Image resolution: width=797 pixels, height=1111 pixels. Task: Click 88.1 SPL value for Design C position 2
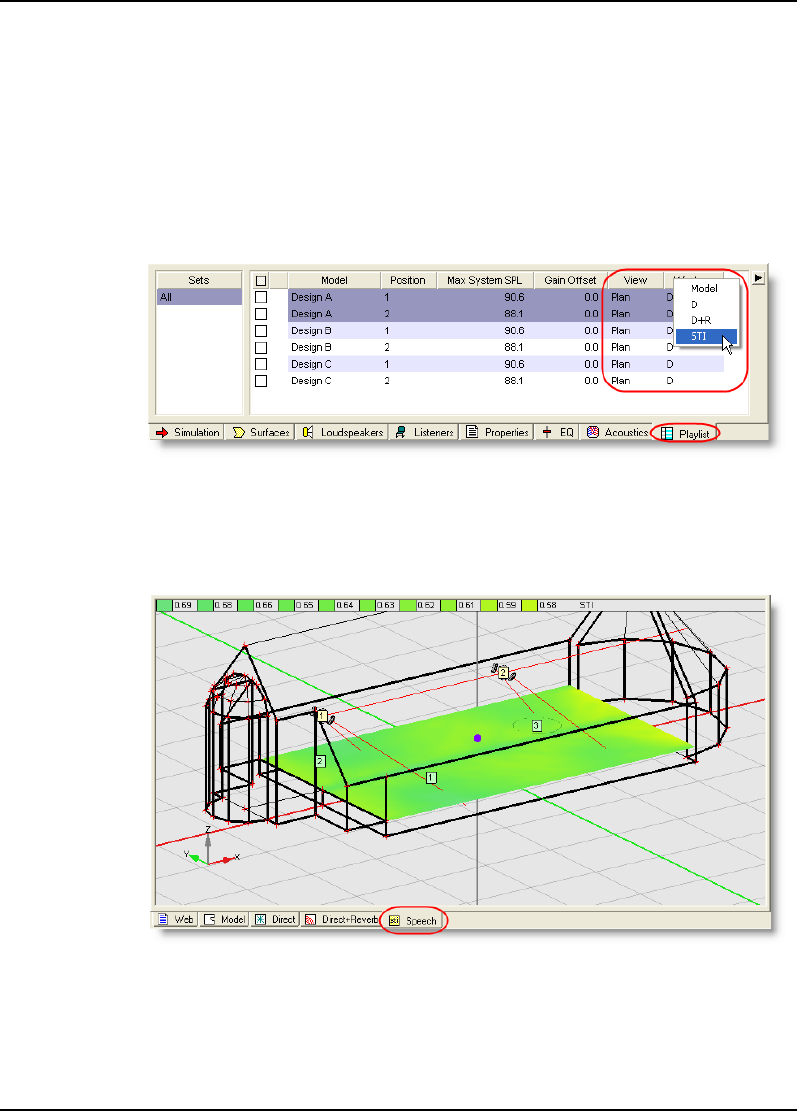point(514,381)
